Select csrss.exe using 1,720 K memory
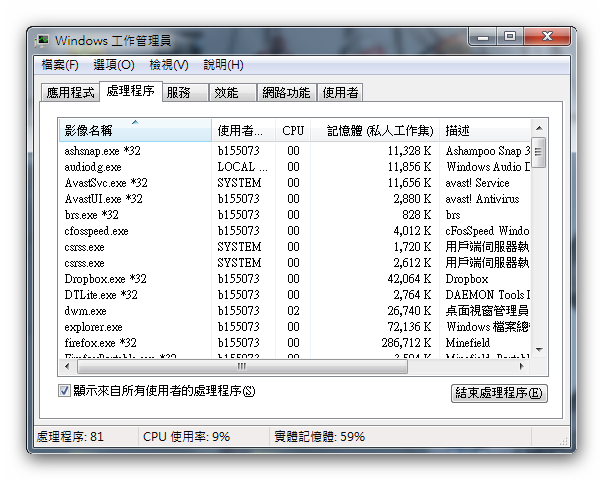Viewport: 604px width, 481px height. pos(295,246)
